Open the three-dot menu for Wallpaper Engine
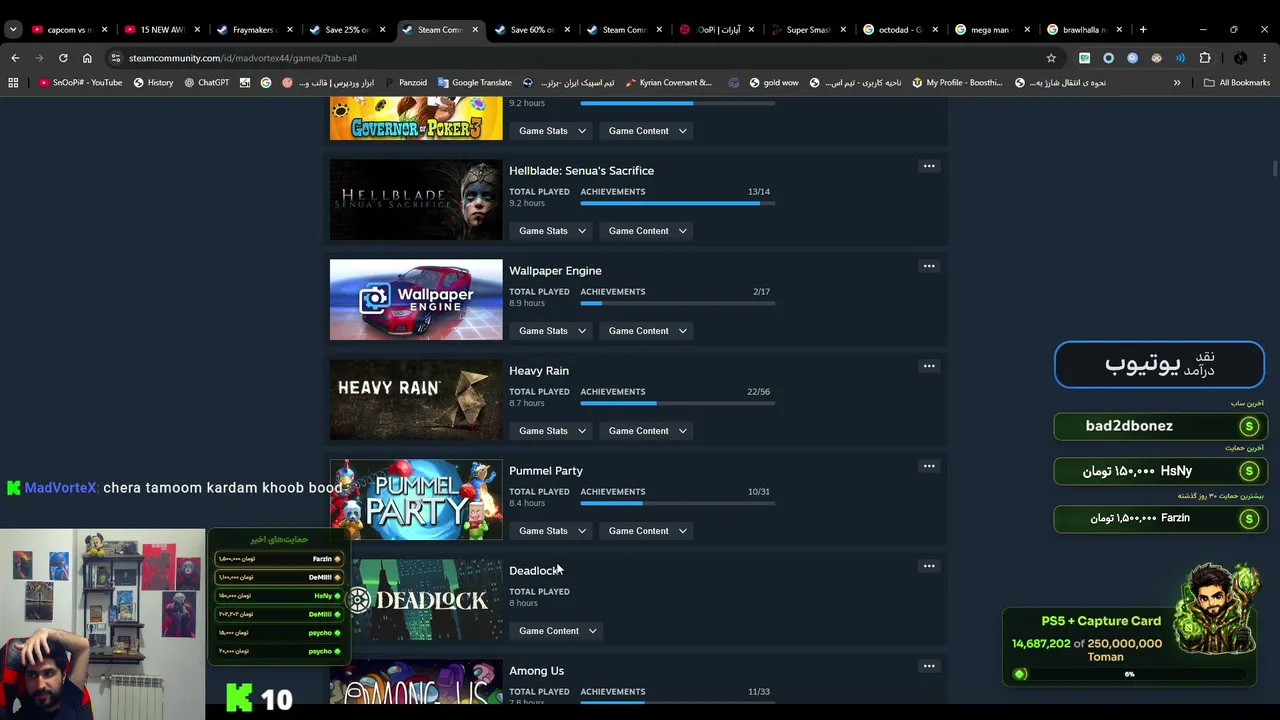This screenshot has width=1280, height=720. click(x=929, y=266)
